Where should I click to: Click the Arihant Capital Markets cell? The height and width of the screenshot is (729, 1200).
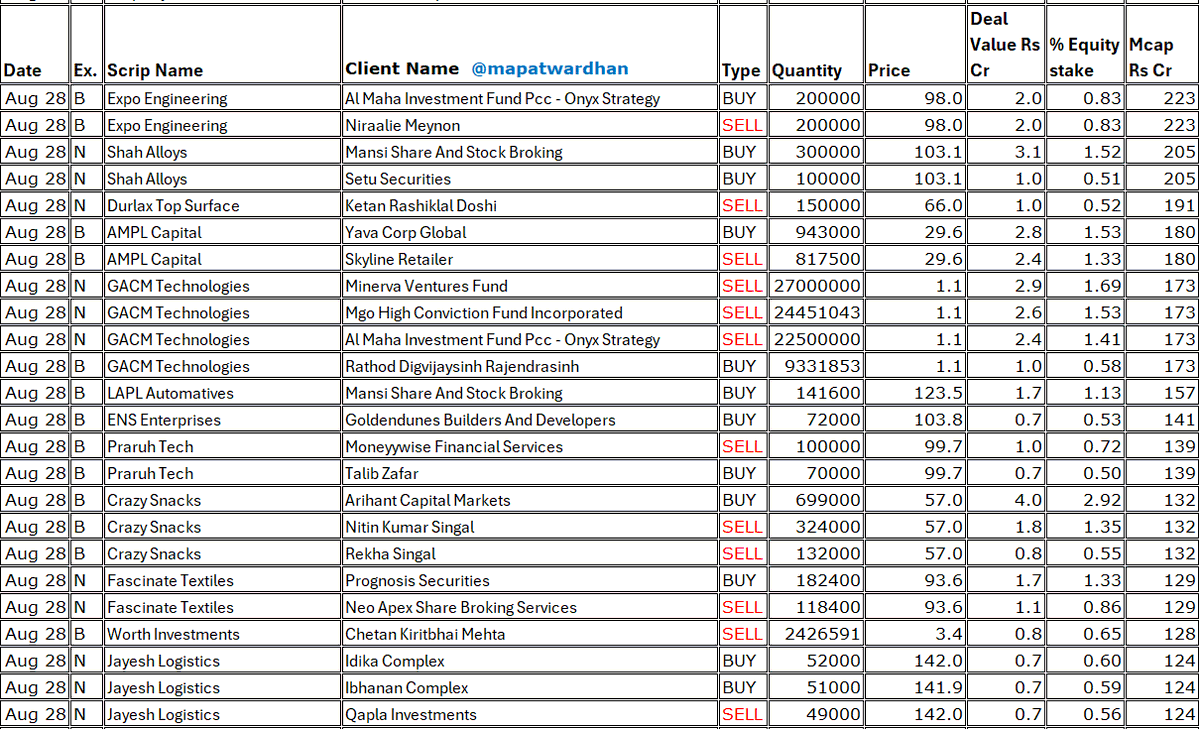529,500
